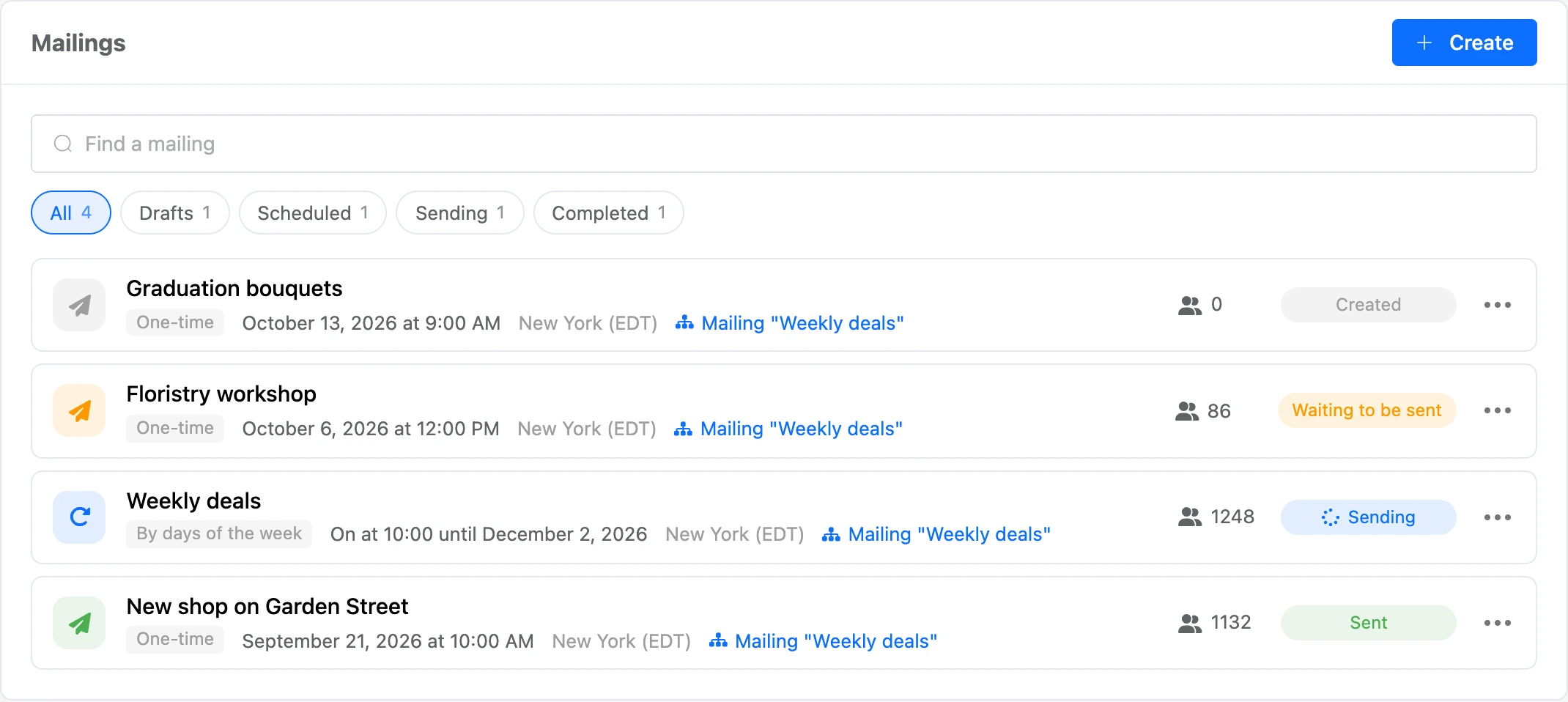The width and height of the screenshot is (1568, 702).
Task: Click the Created status badge
Action: 1368,305
